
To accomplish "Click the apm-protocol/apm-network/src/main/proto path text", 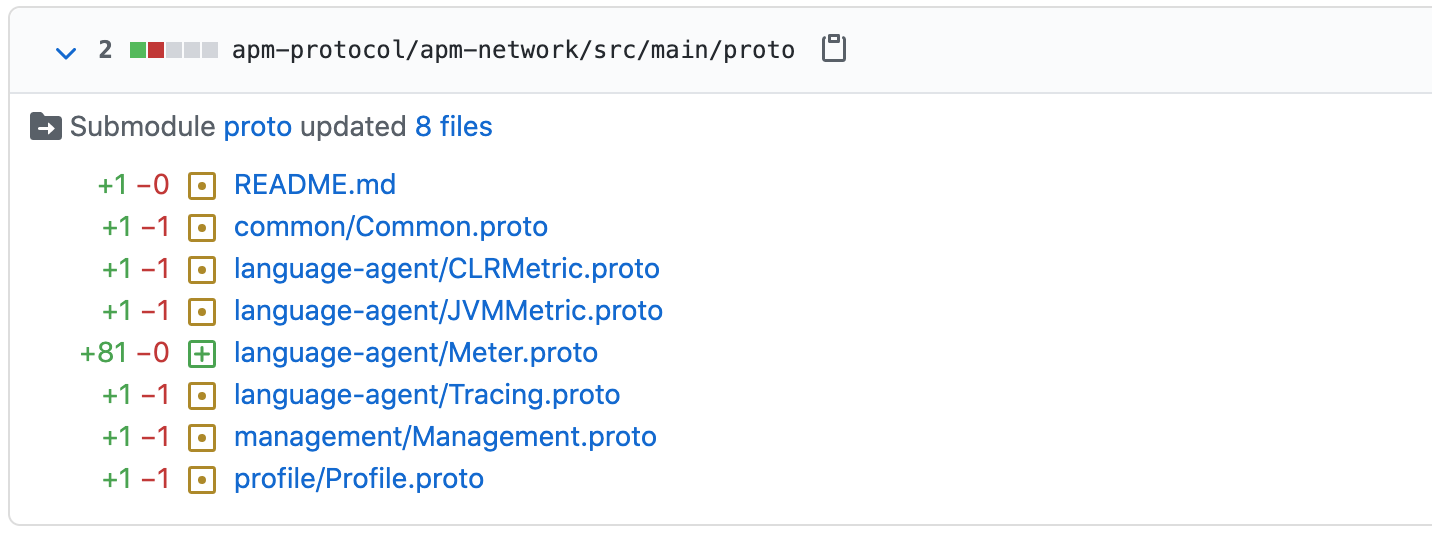I will click(x=513, y=50).
